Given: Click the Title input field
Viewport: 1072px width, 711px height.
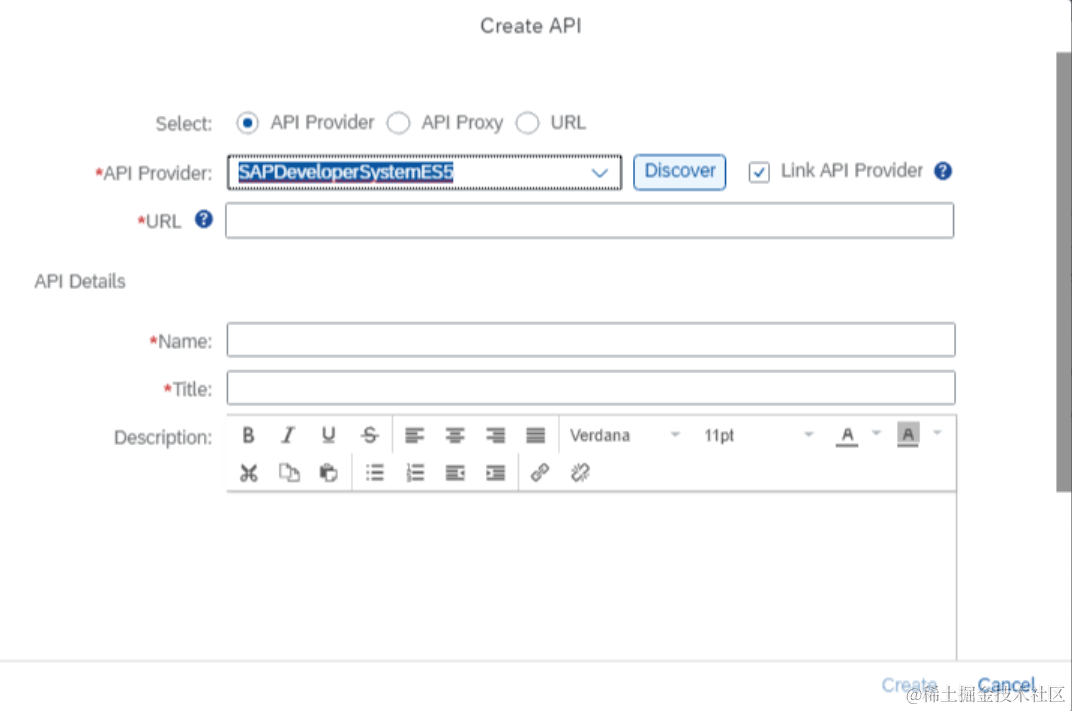Looking at the screenshot, I should pyautogui.click(x=591, y=388).
